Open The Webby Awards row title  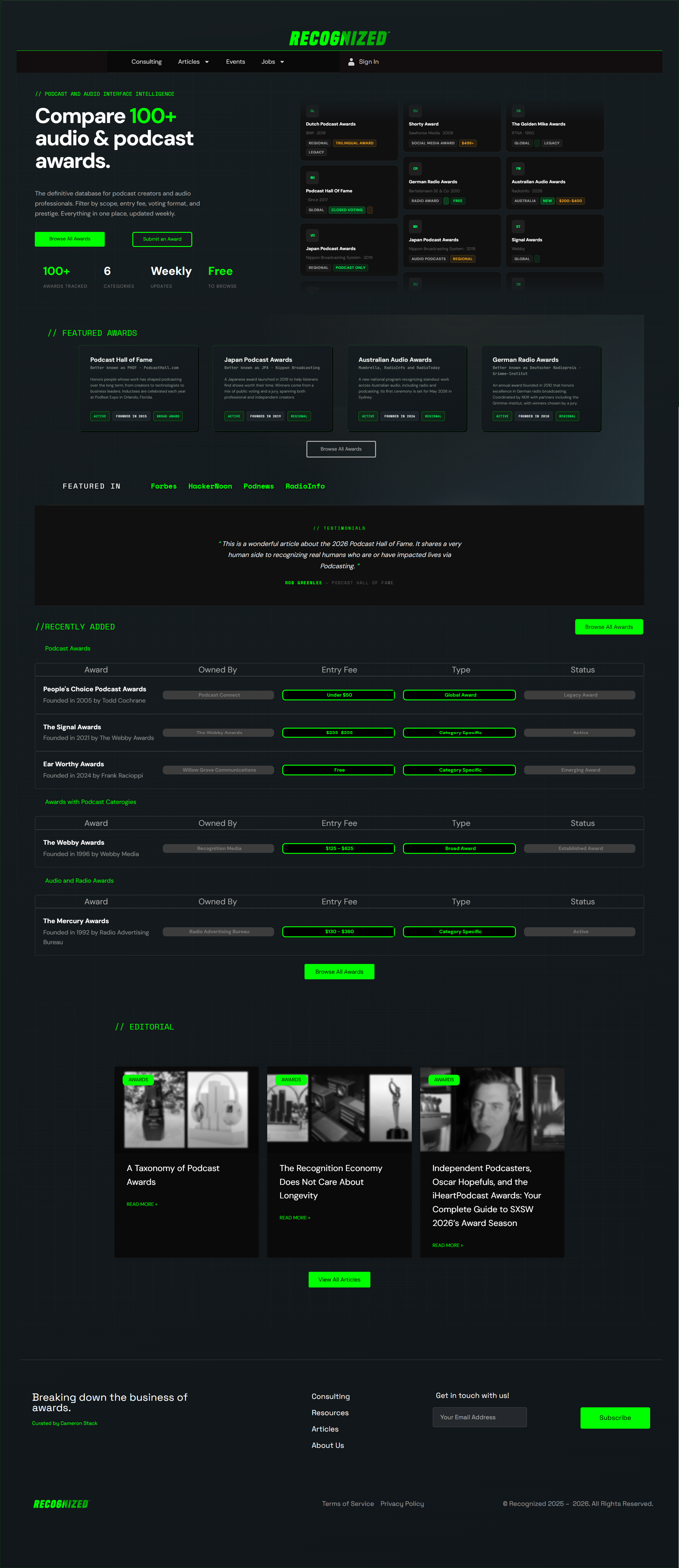click(x=74, y=843)
